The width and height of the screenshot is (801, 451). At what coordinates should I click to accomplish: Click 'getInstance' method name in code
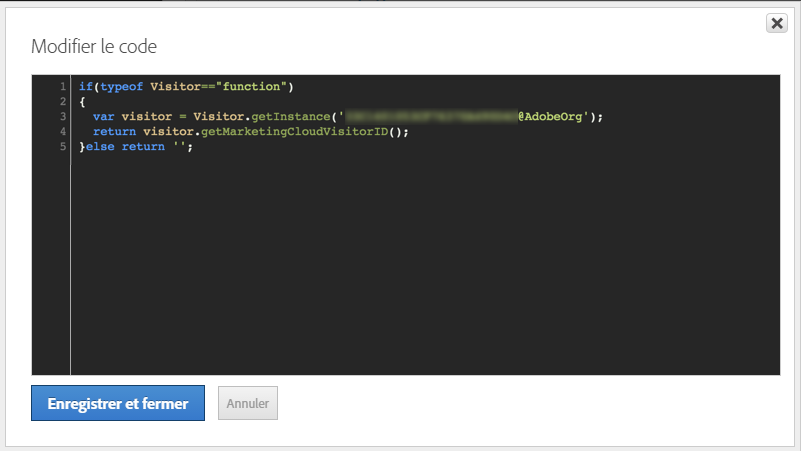tap(291, 116)
